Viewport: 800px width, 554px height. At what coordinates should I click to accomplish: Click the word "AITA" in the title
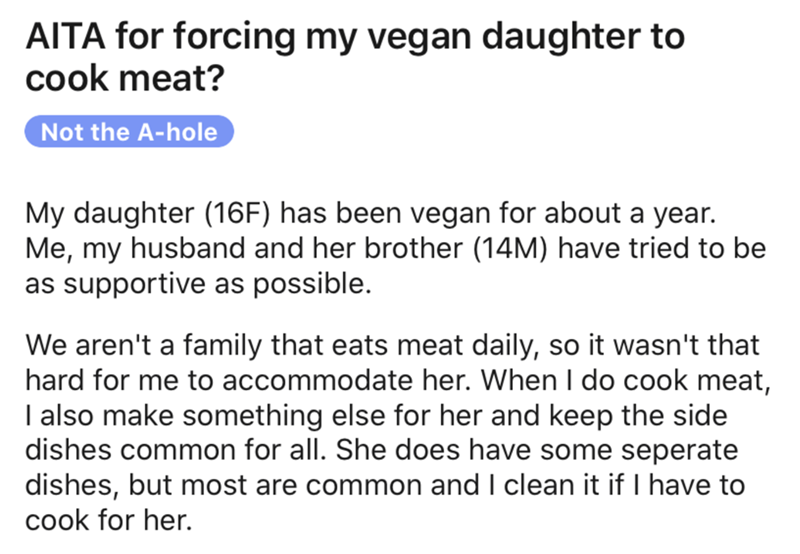pos(65,36)
